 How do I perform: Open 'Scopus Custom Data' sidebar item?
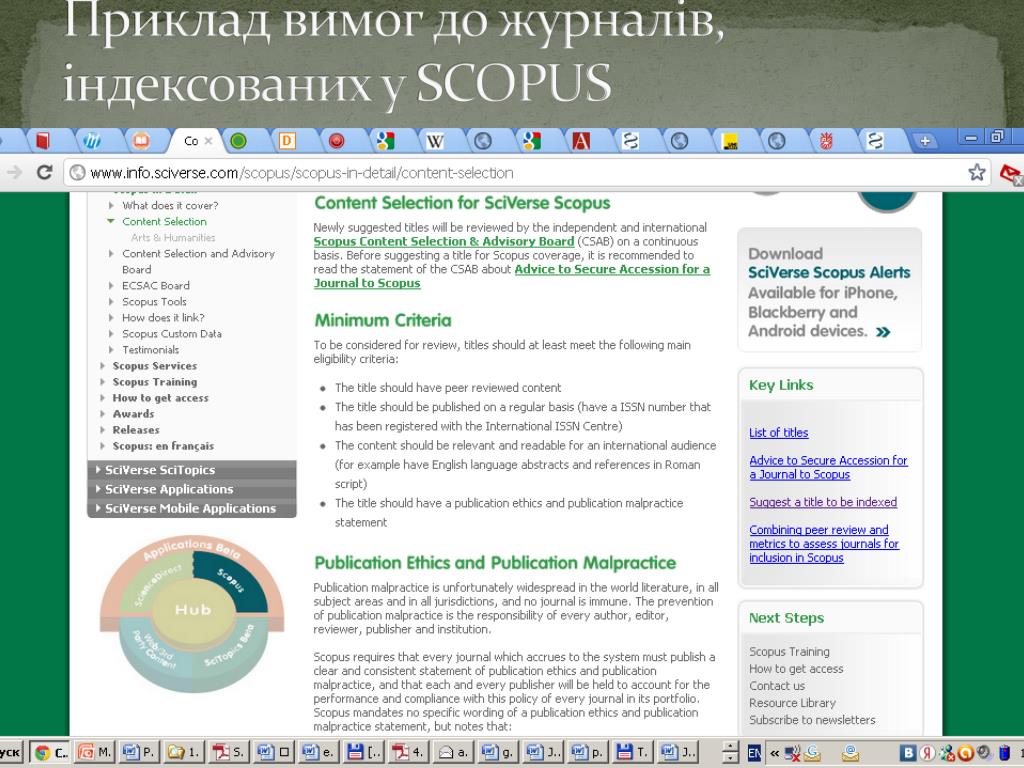point(172,334)
